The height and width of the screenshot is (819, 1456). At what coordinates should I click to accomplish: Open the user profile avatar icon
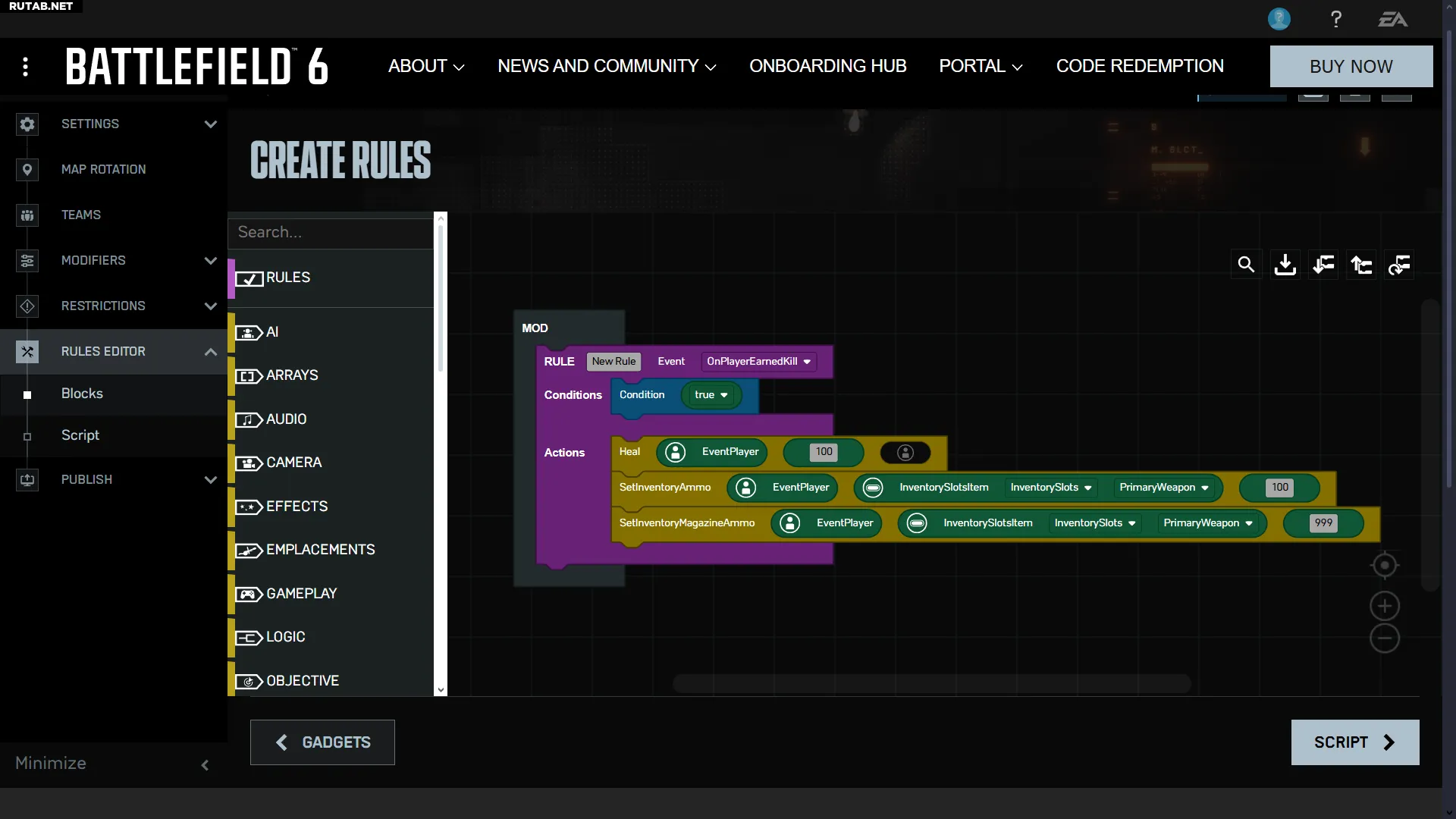1279,19
